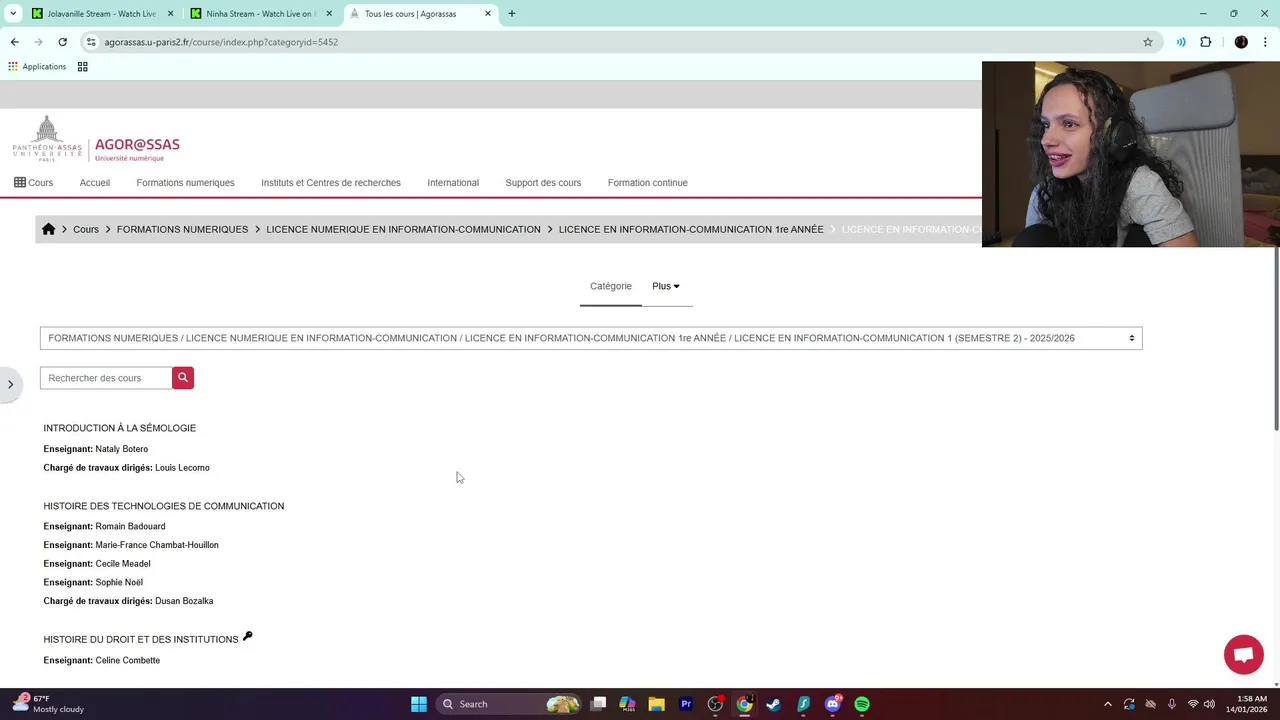
Task: Open Support des cours menu item
Action: (543, 183)
